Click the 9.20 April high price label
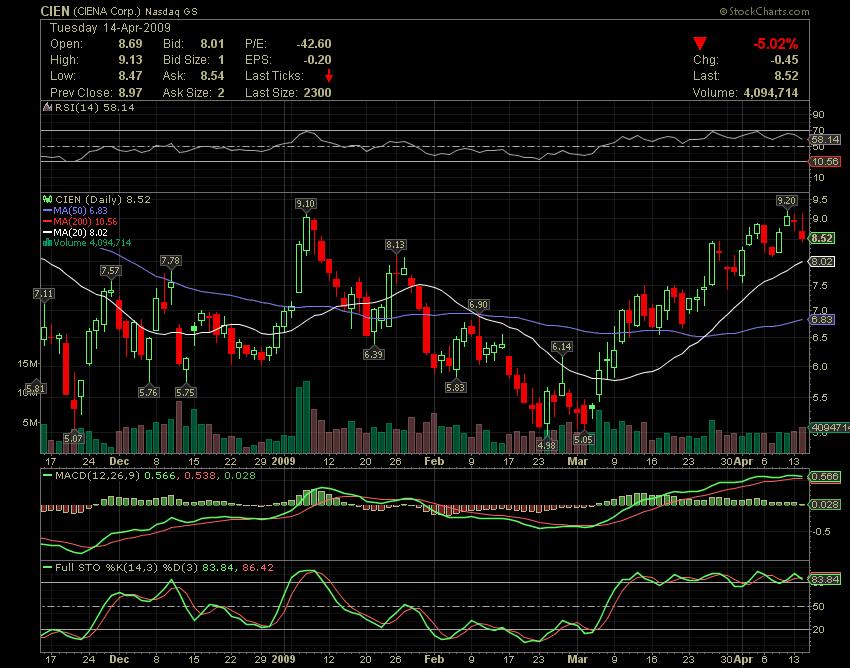The width and height of the screenshot is (850, 668). [787, 201]
